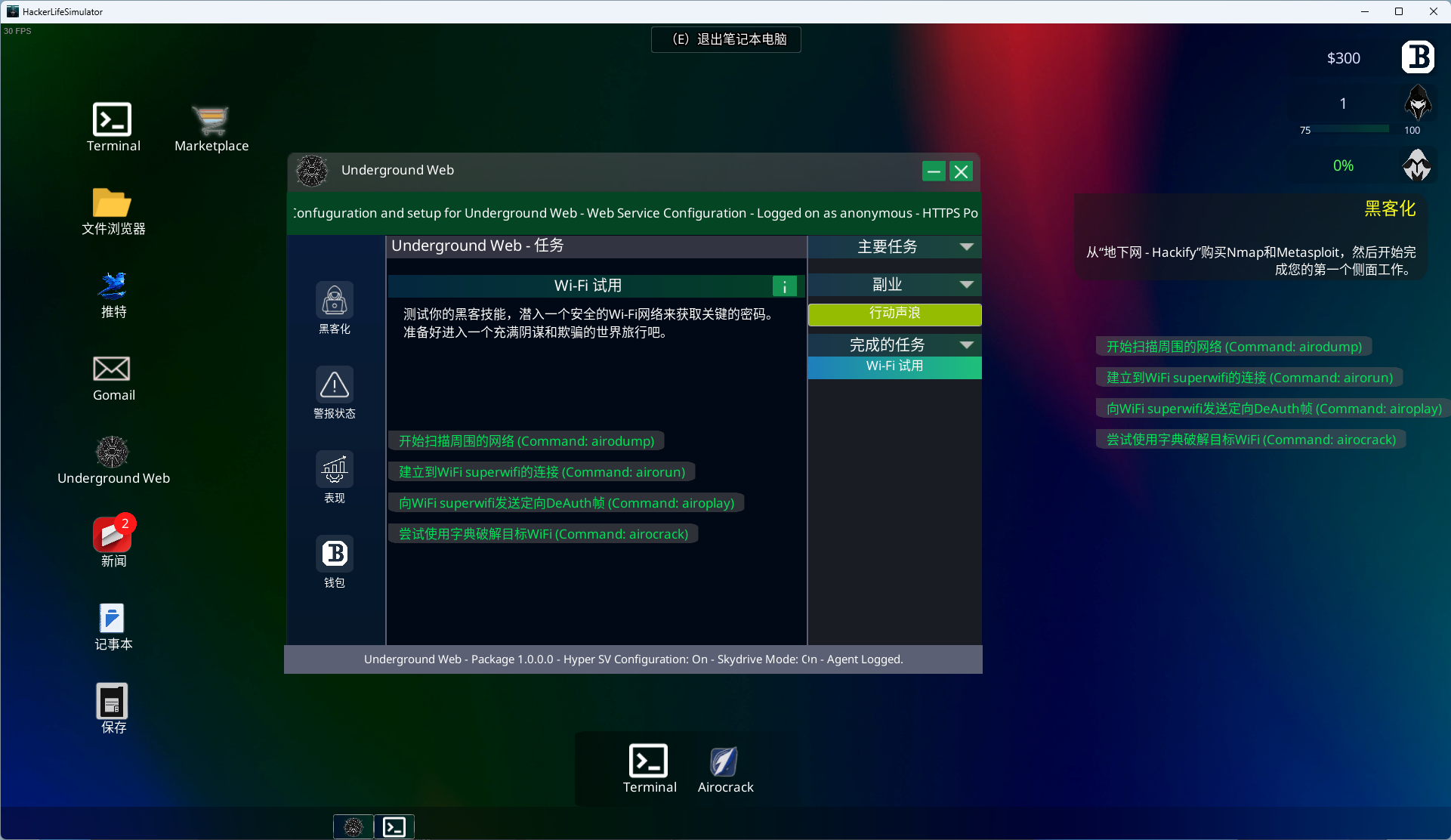
Task: Open the 新闻 icon with notification badge
Action: click(x=113, y=536)
